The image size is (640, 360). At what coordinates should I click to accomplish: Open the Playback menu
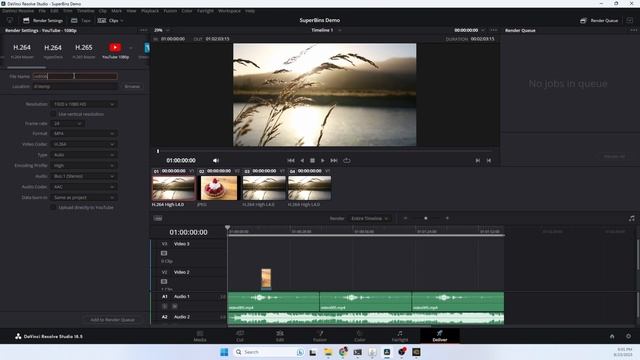(150, 11)
